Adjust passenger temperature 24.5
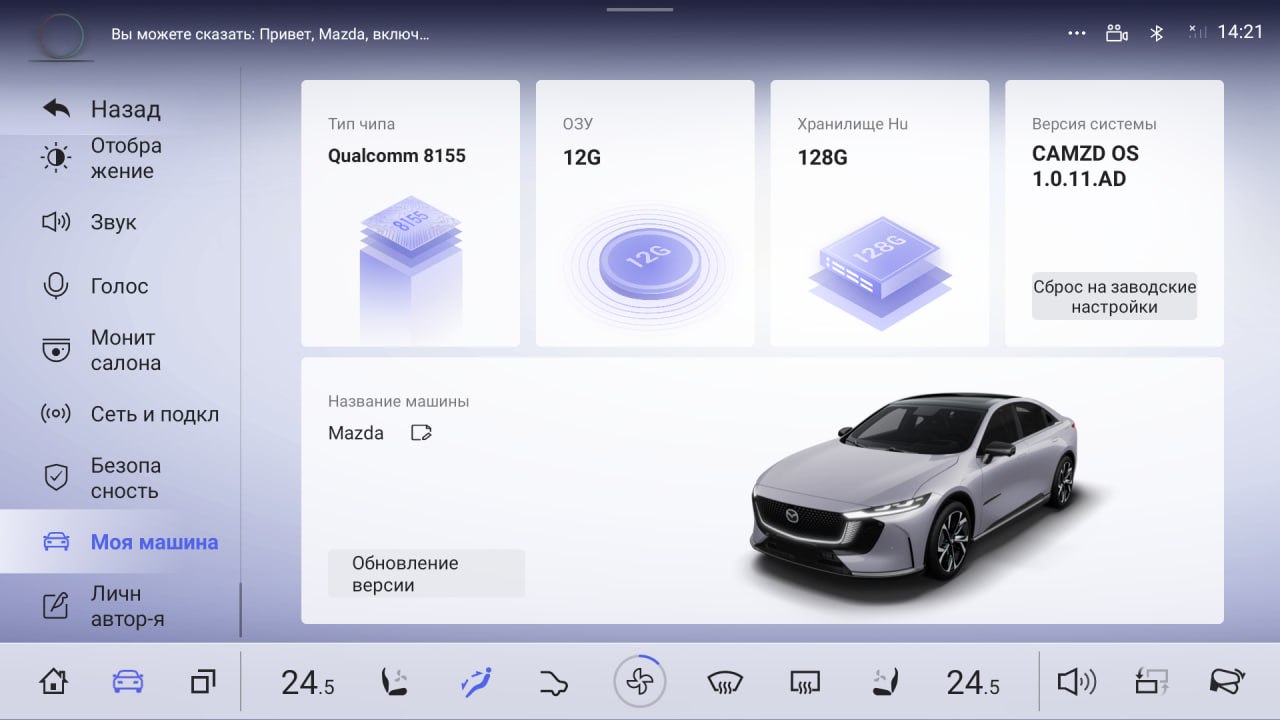Viewport: 1280px width, 720px height. coord(973,682)
